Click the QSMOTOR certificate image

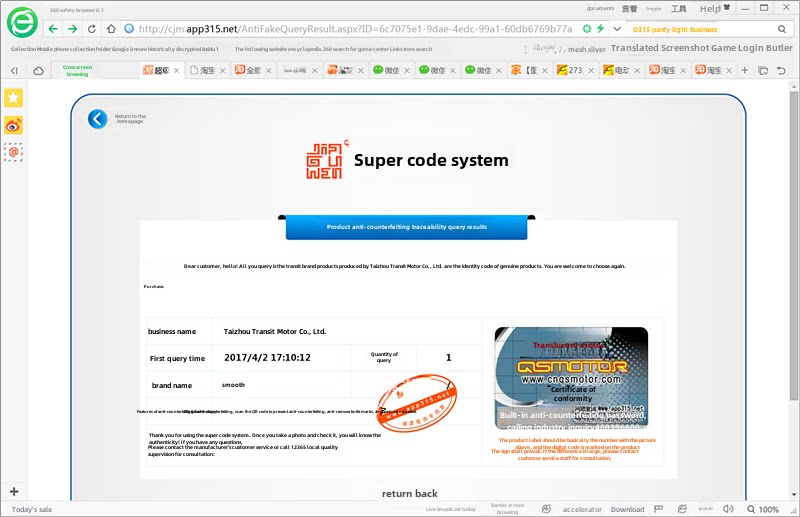coord(571,378)
